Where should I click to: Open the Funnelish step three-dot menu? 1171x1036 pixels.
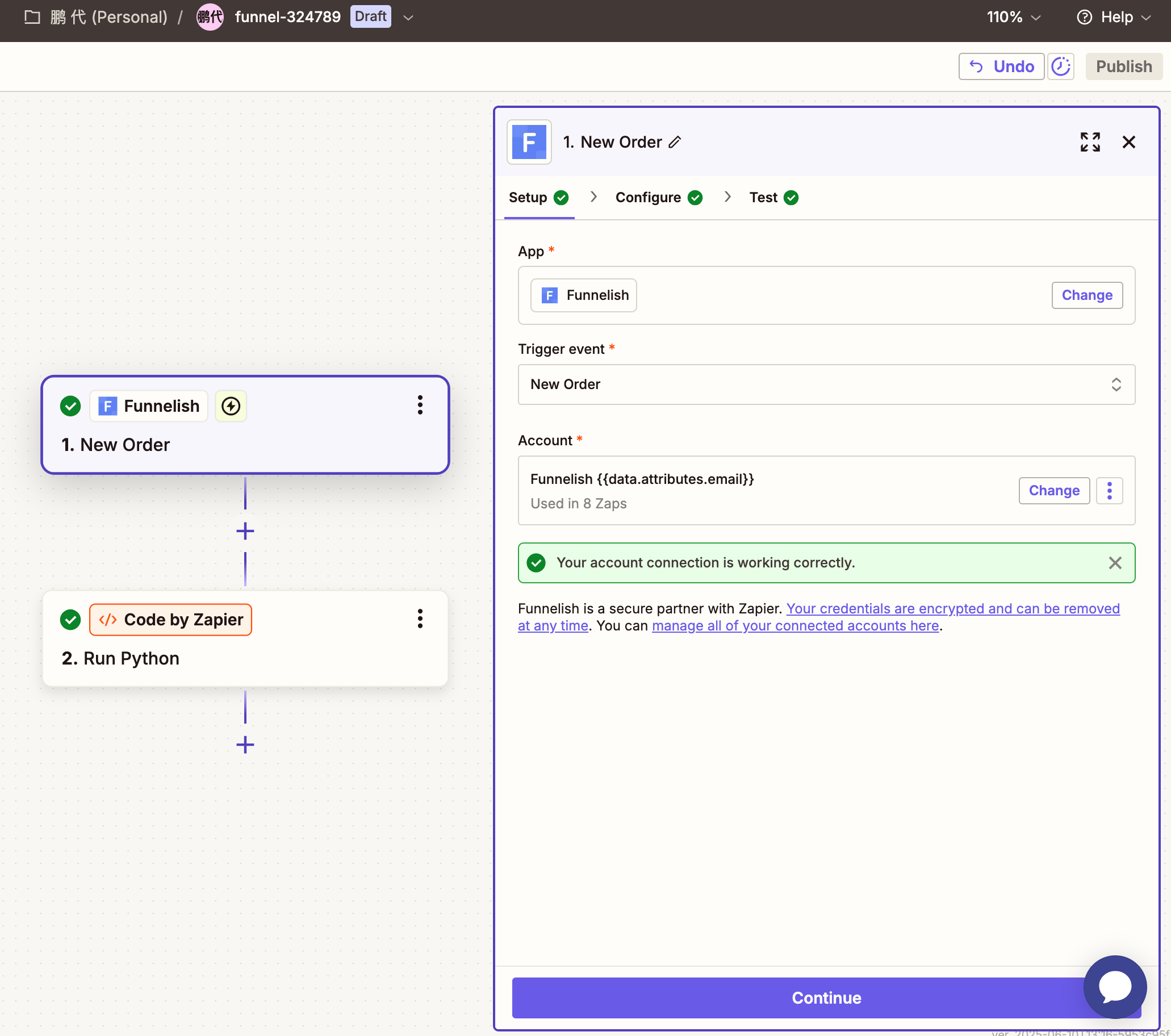tap(420, 405)
